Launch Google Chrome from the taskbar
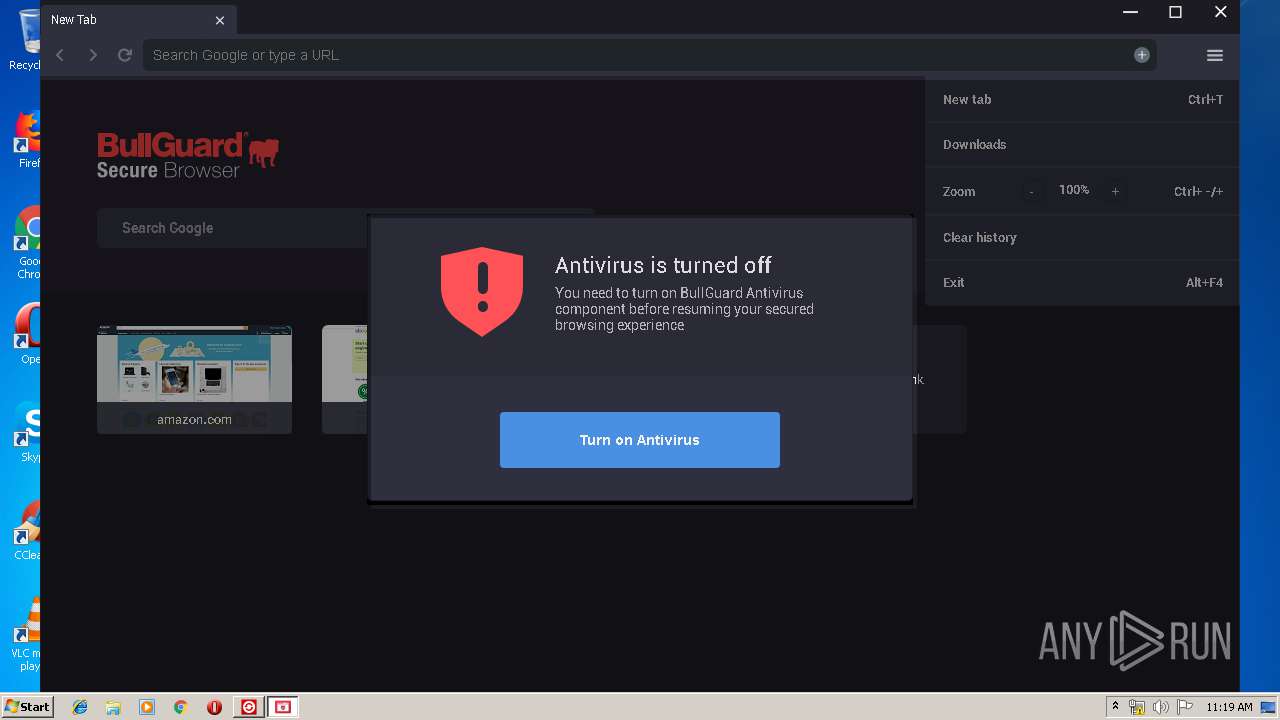 [x=180, y=707]
